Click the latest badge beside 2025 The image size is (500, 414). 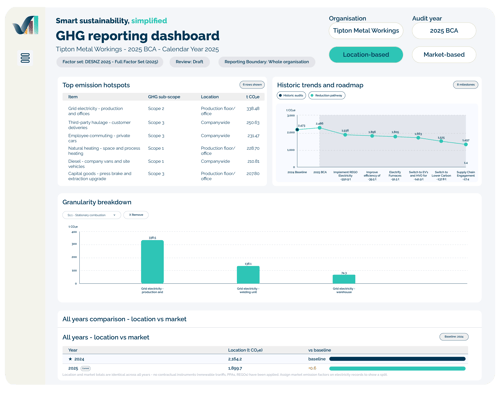(x=86, y=368)
